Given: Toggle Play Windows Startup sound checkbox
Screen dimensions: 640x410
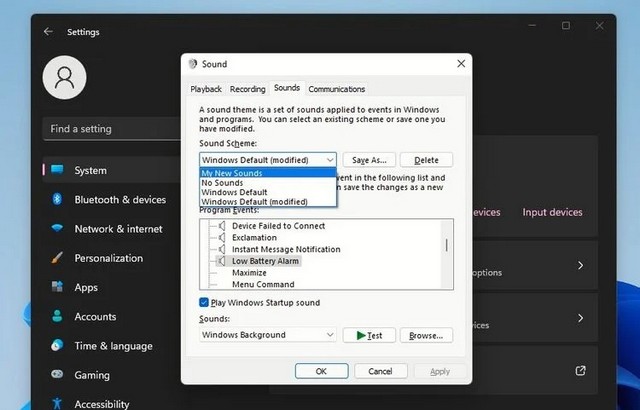Looking at the screenshot, I should tap(204, 302).
